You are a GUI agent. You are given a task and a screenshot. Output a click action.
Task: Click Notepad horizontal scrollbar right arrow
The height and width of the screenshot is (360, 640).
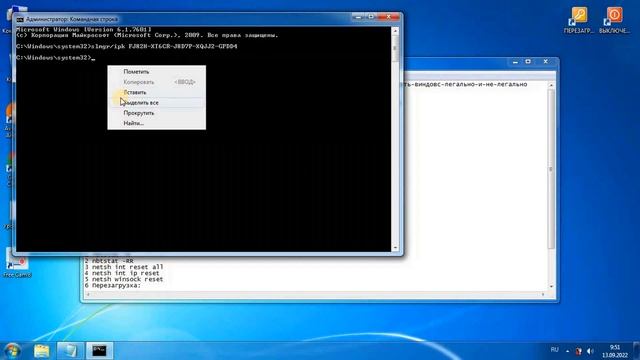[x=543, y=294]
